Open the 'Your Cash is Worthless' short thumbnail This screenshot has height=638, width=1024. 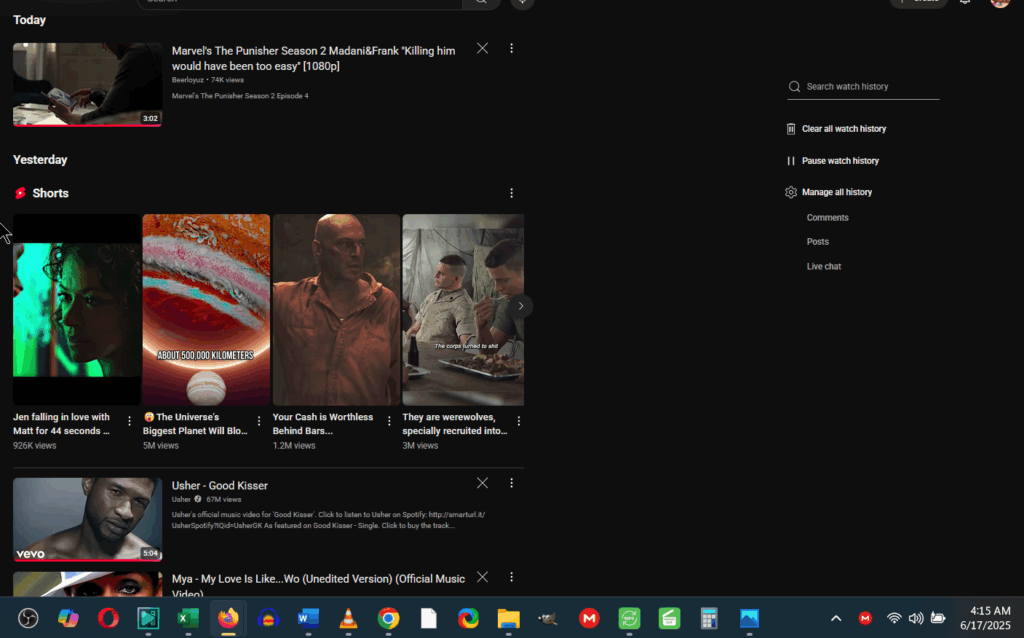point(336,310)
